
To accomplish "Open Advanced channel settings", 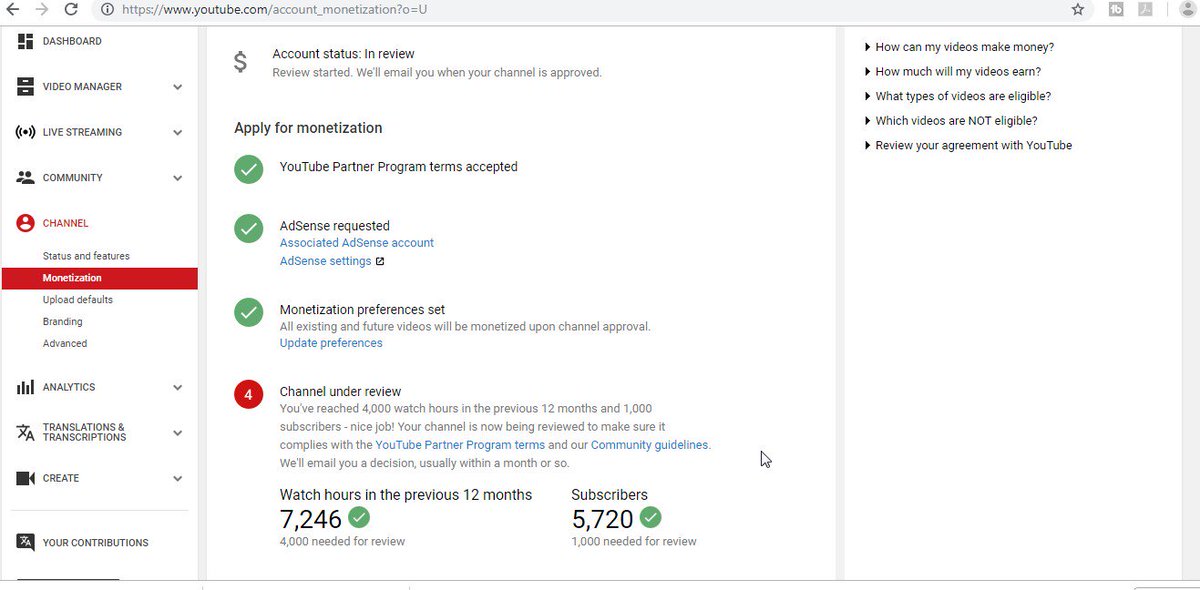I will 65,343.
